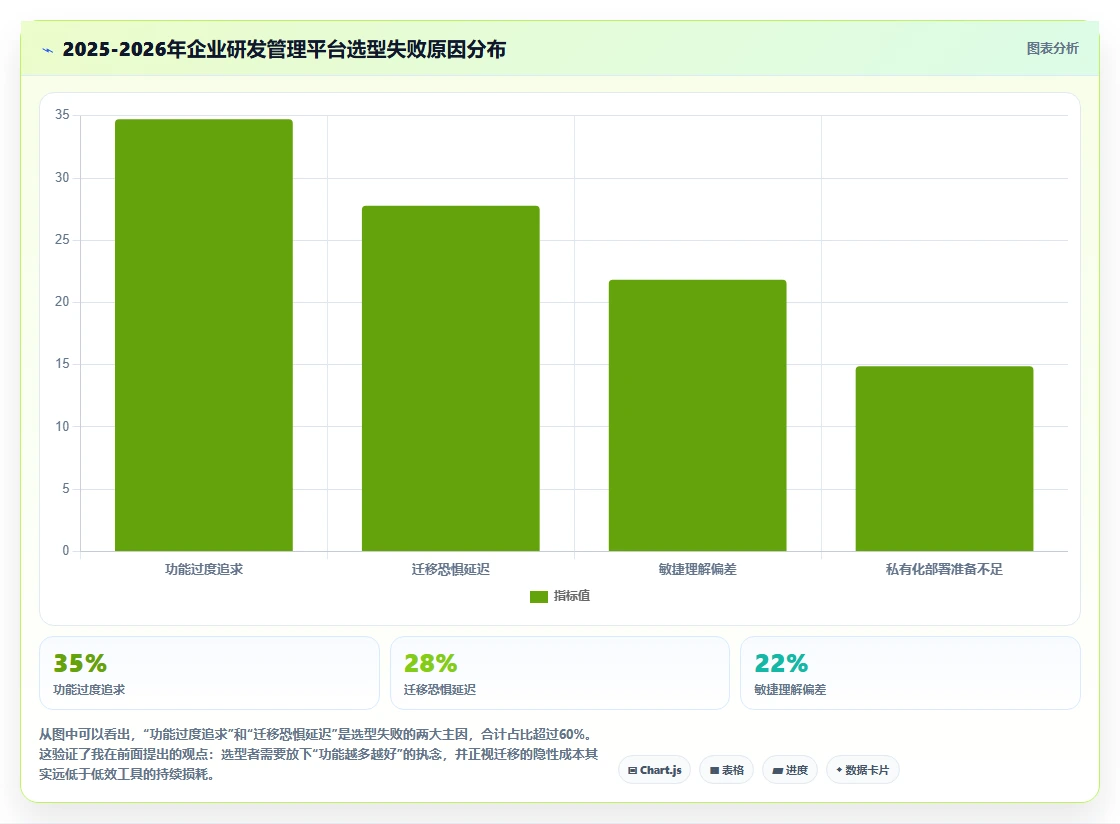1120x824 pixels.
Task: Click the 22% value text
Action: coord(781,663)
